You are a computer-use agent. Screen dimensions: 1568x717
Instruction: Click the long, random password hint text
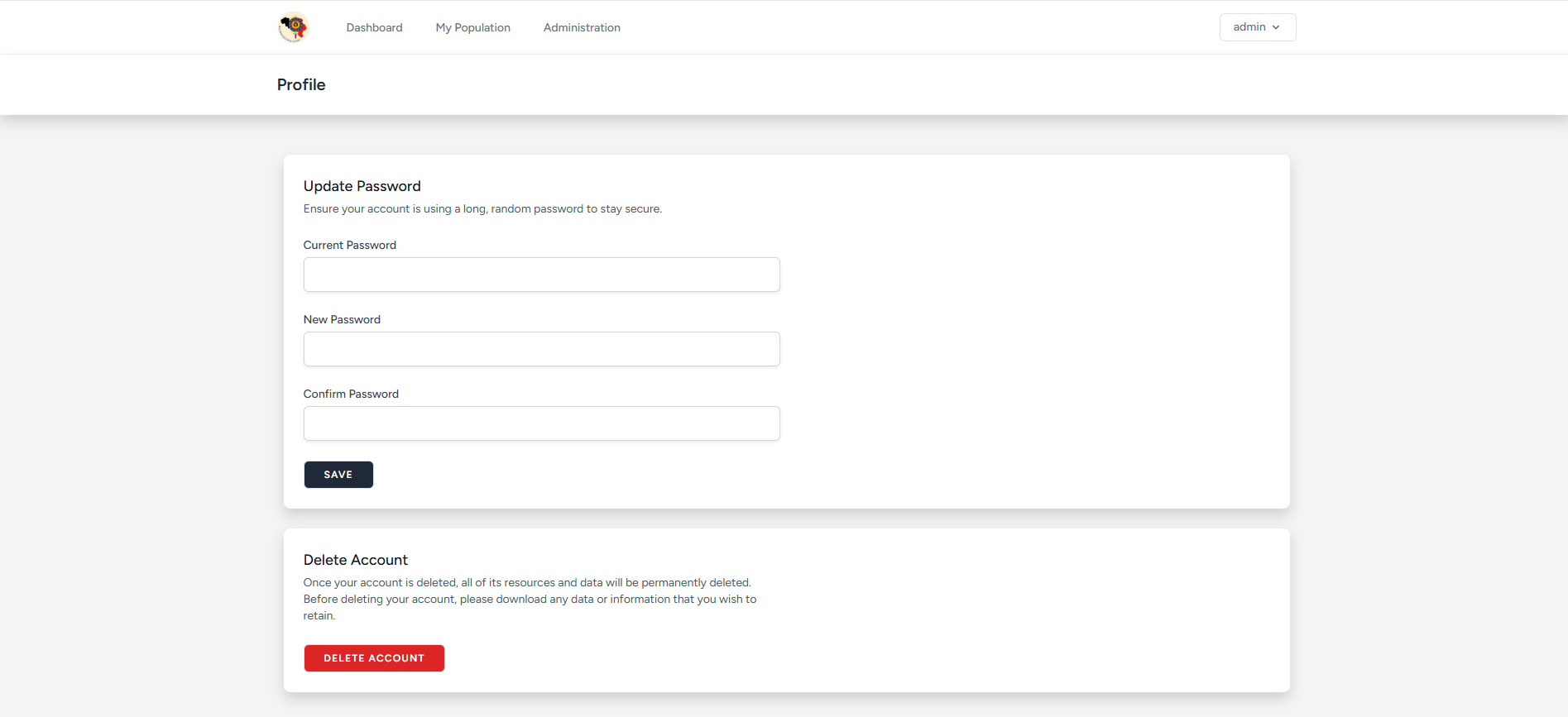pyautogui.click(x=482, y=208)
